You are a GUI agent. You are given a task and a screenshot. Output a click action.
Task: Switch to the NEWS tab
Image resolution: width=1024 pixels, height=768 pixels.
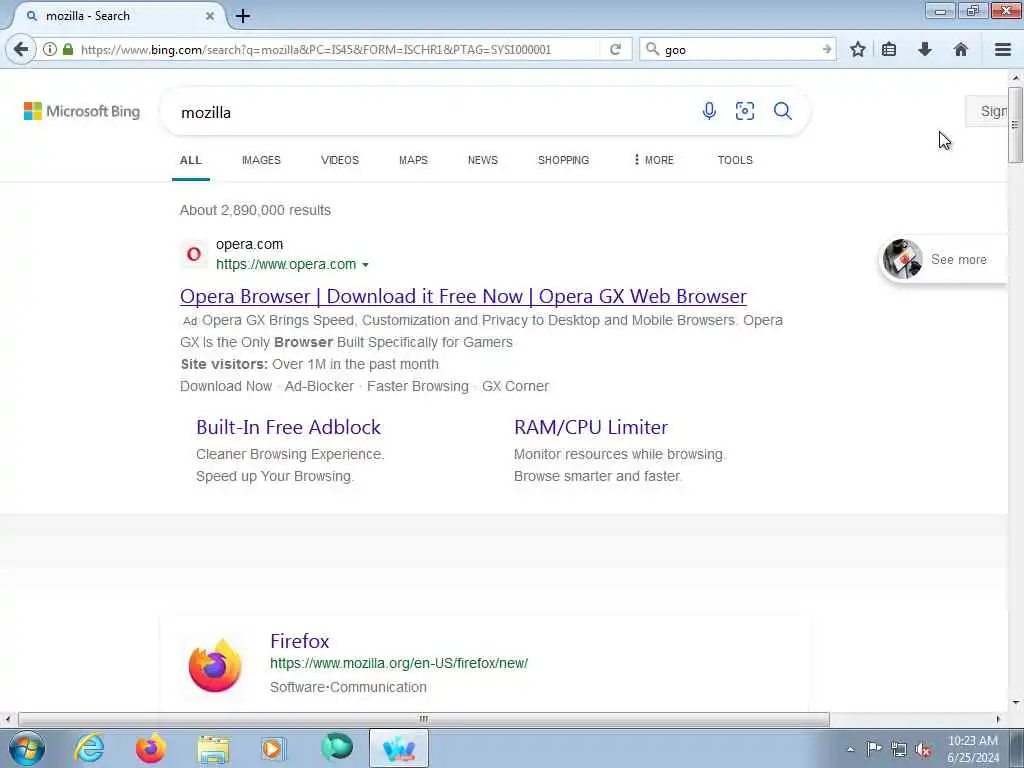pyautogui.click(x=483, y=160)
